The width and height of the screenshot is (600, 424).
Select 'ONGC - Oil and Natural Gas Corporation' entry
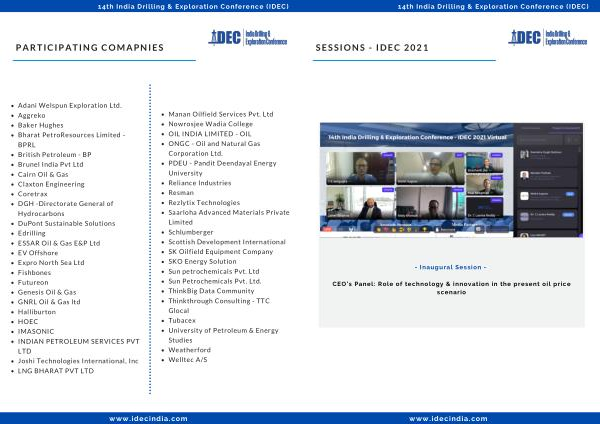click(215, 148)
